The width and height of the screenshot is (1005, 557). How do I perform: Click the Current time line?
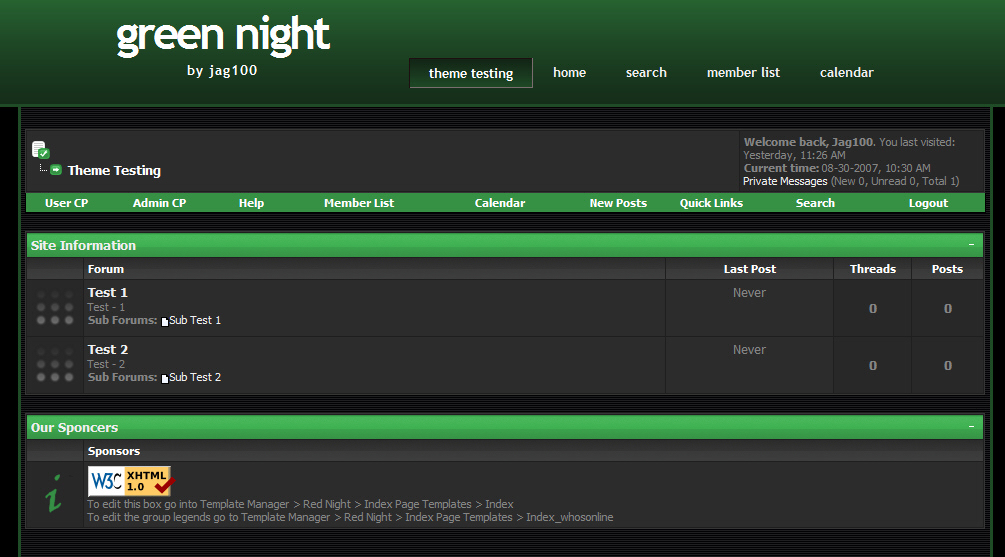pos(837,168)
